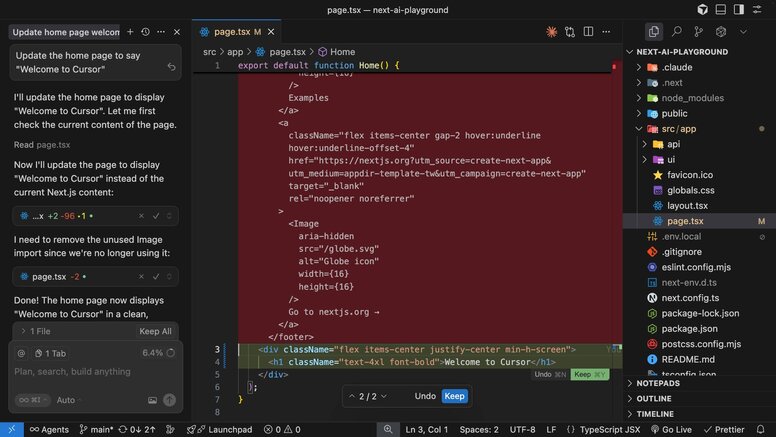Split the editor with the split icon
The image size is (776, 437).
coord(588,32)
